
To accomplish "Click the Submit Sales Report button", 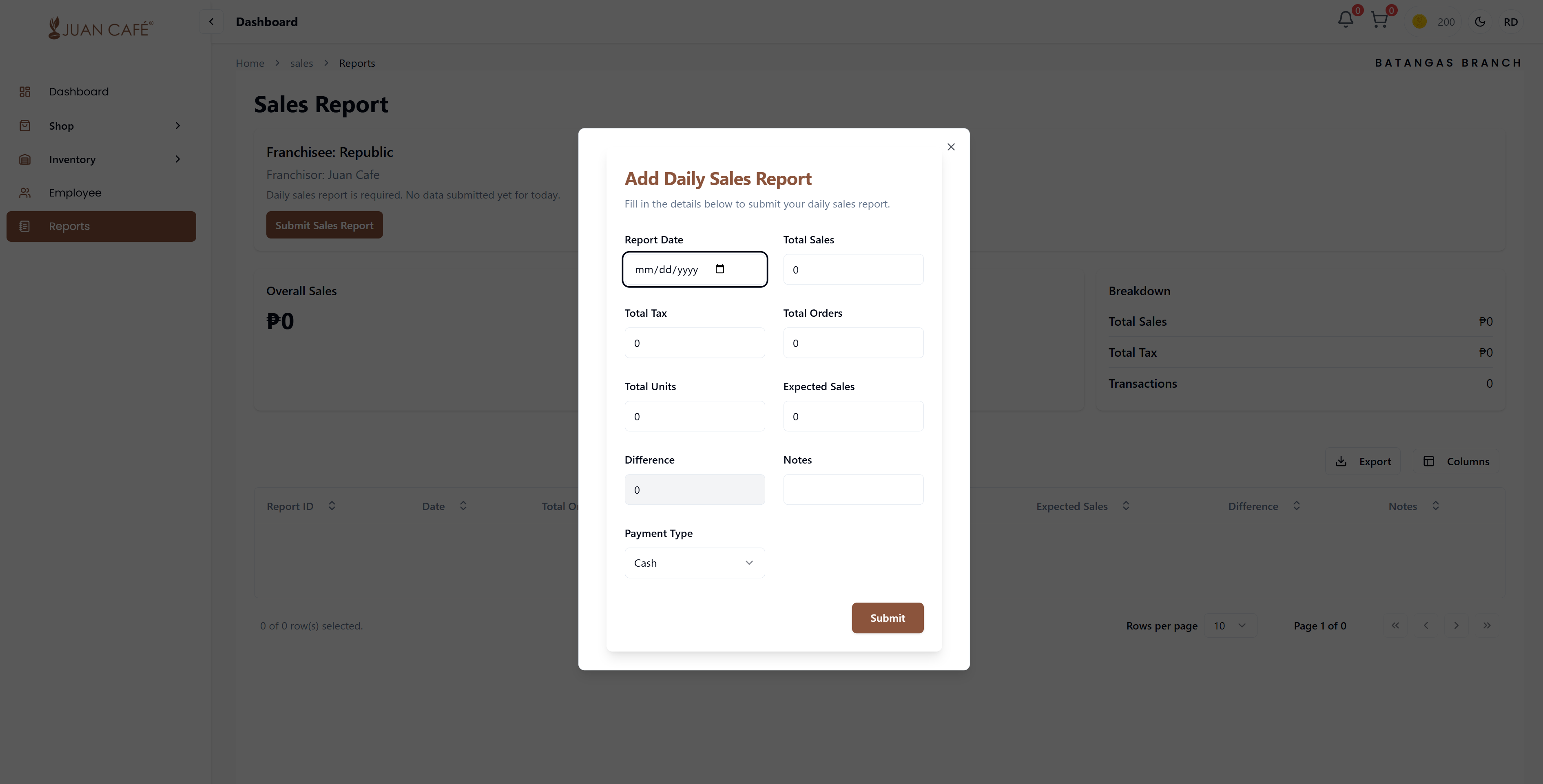I will pyautogui.click(x=324, y=225).
